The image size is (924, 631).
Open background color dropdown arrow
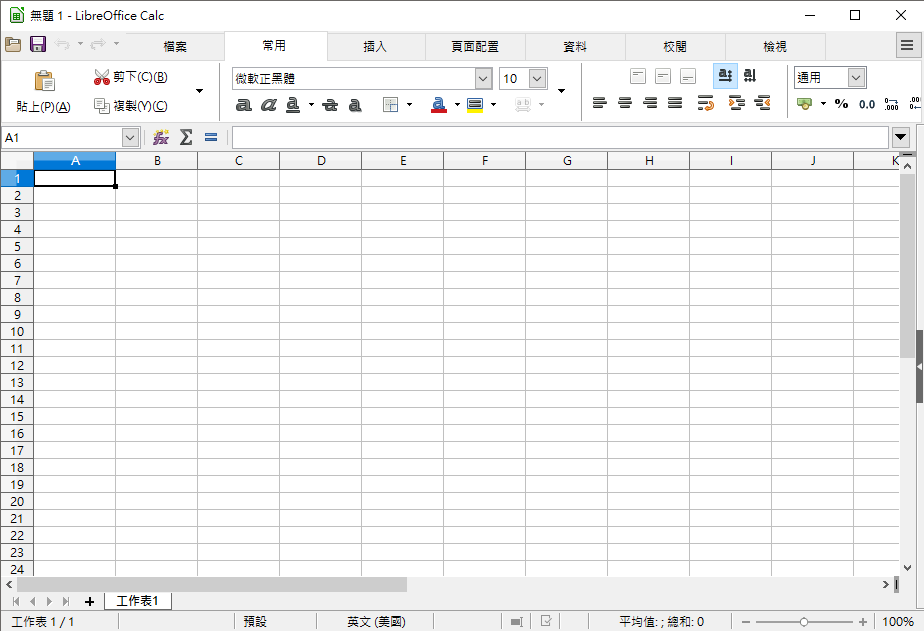tap(493, 105)
